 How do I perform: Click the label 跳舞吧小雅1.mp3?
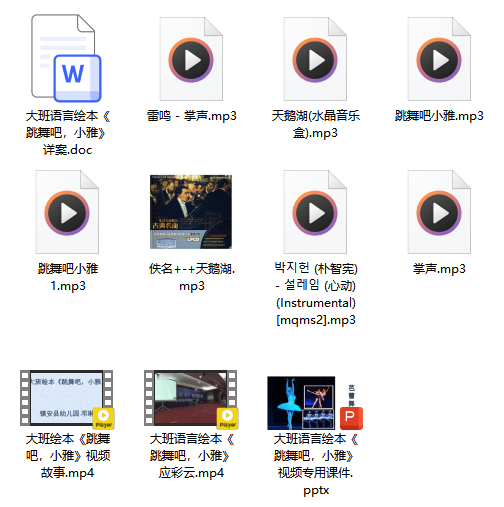(x=68, y=277)
